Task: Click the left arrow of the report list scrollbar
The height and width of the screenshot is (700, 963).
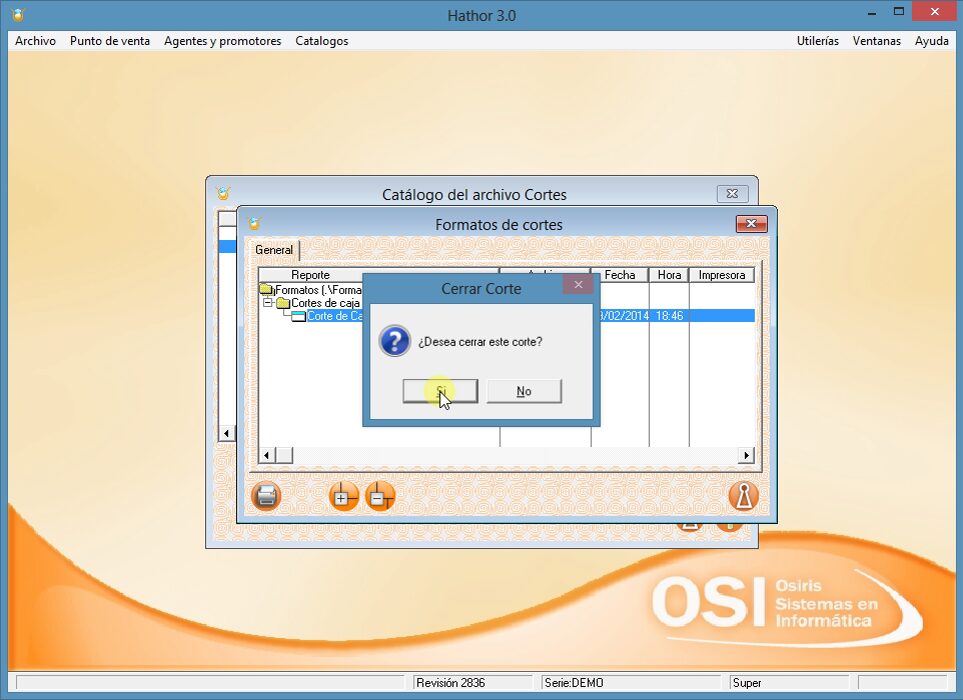Action: 267,456
